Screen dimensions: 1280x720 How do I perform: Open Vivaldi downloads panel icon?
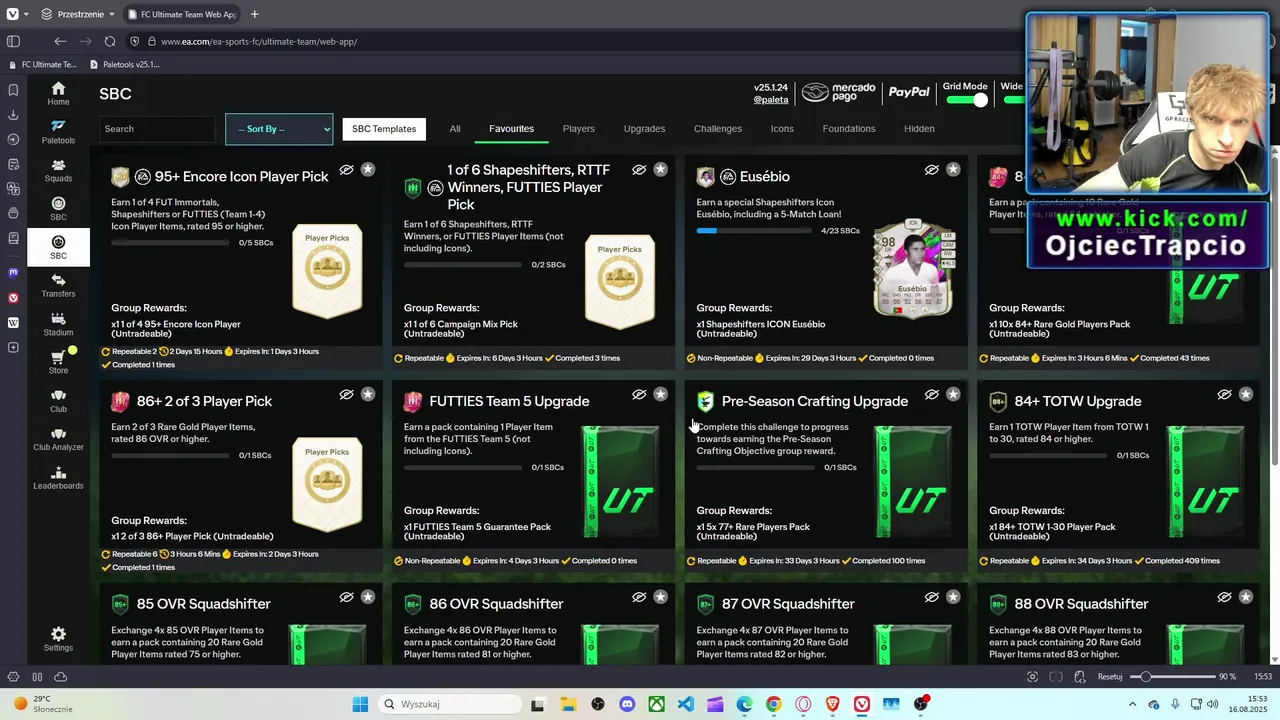pos(13,115)
